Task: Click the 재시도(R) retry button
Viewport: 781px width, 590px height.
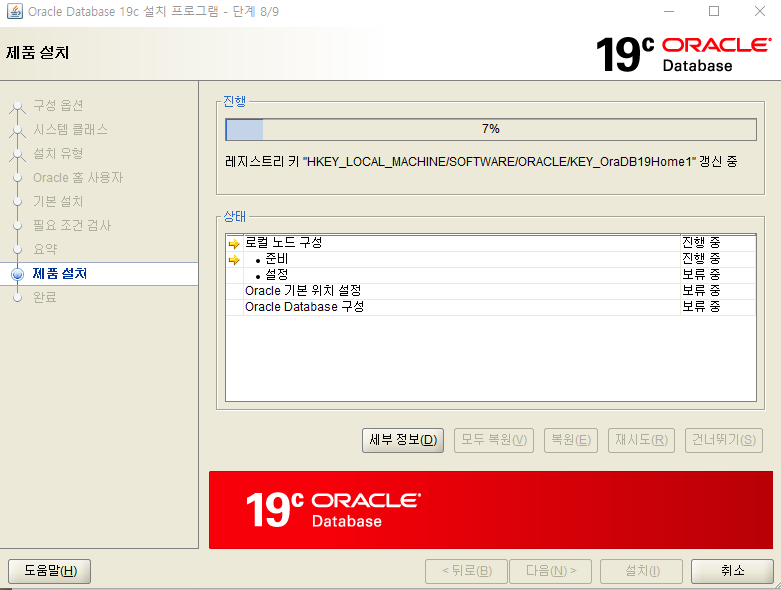Action: click(641, 440)
